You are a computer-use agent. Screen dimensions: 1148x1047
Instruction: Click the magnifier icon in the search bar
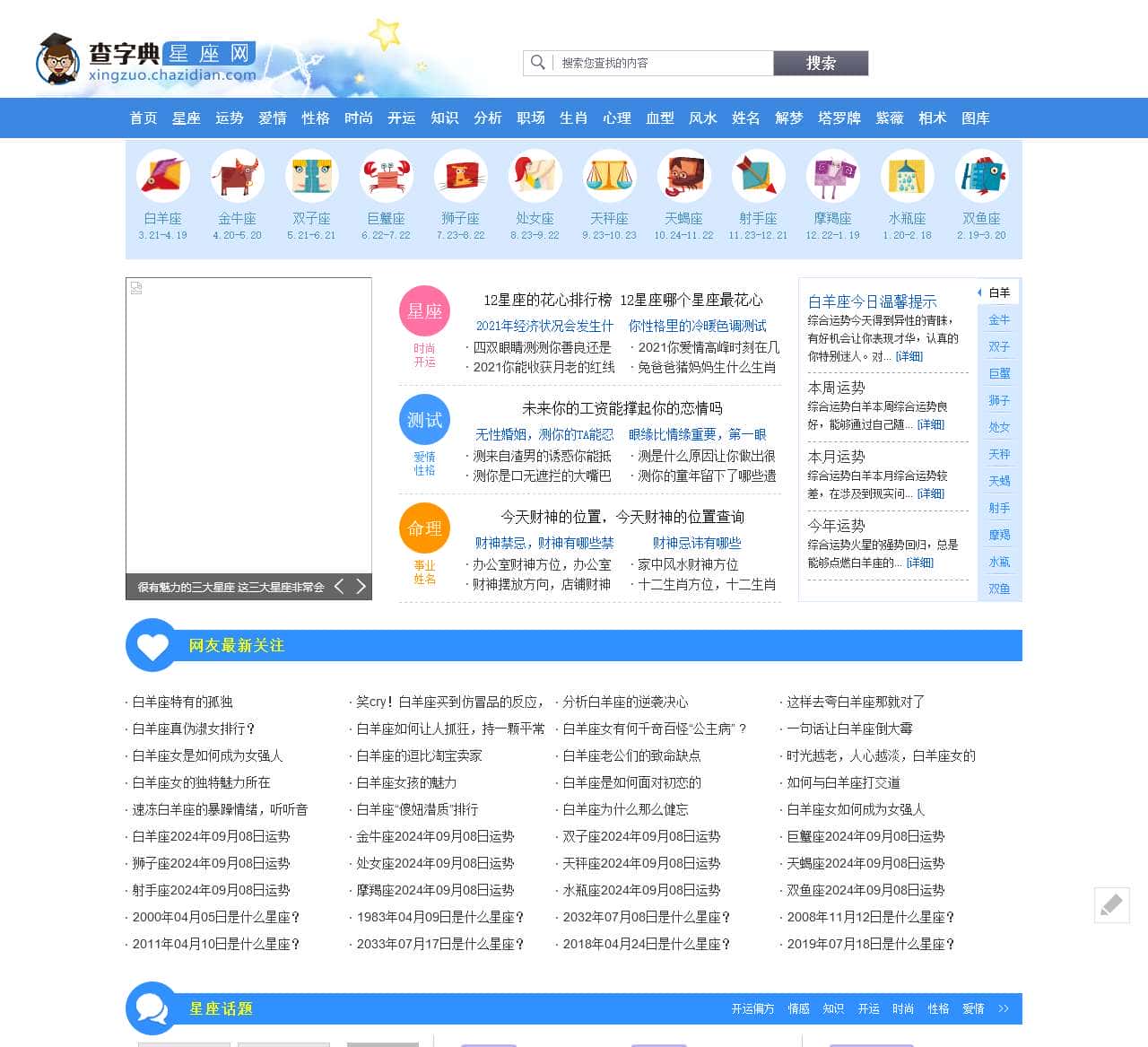click(538, 63)
